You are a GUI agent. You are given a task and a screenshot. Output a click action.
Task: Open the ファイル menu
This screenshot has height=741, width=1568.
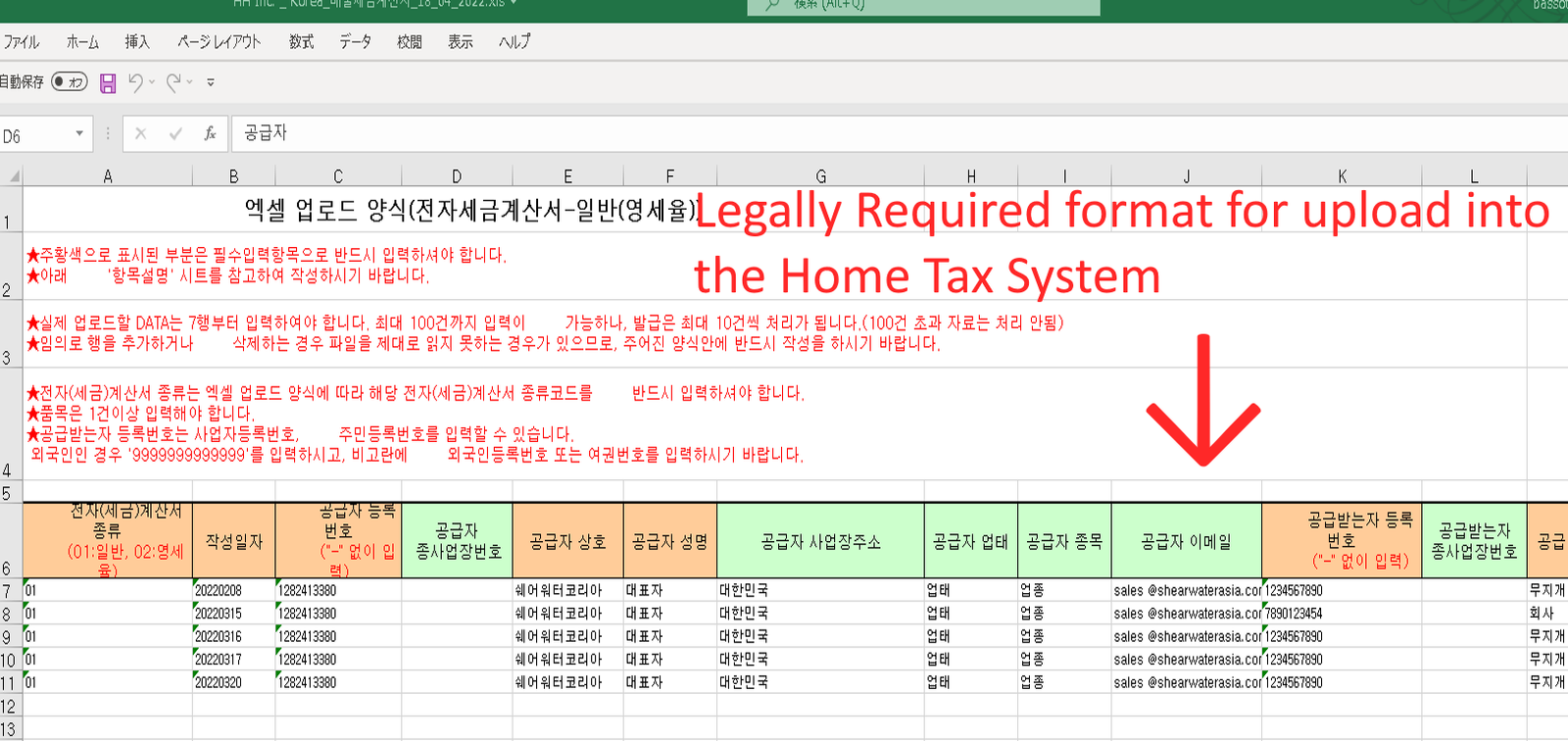pyautogui.click(x=21, y=42)
